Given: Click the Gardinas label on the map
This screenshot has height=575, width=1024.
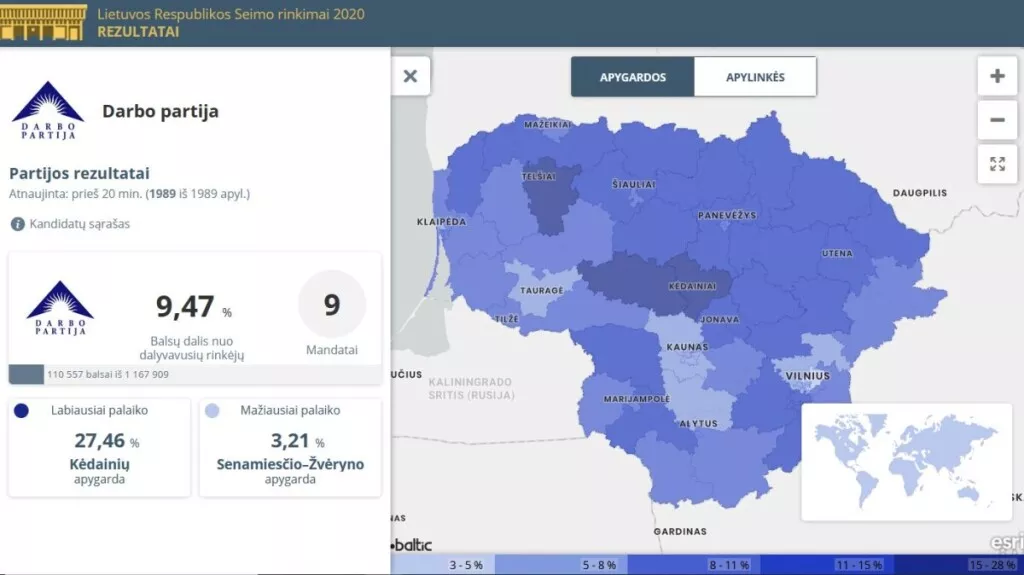Looking at the screenshot, I should (680, 531).
